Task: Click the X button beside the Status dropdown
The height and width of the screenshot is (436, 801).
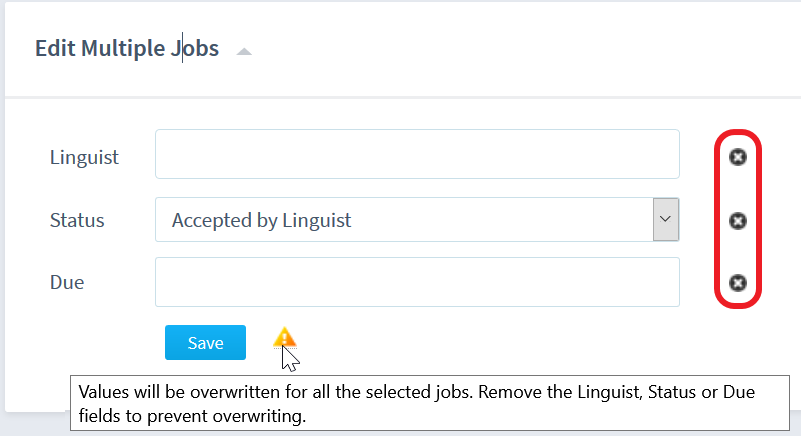Action: (x=738, y=221)
